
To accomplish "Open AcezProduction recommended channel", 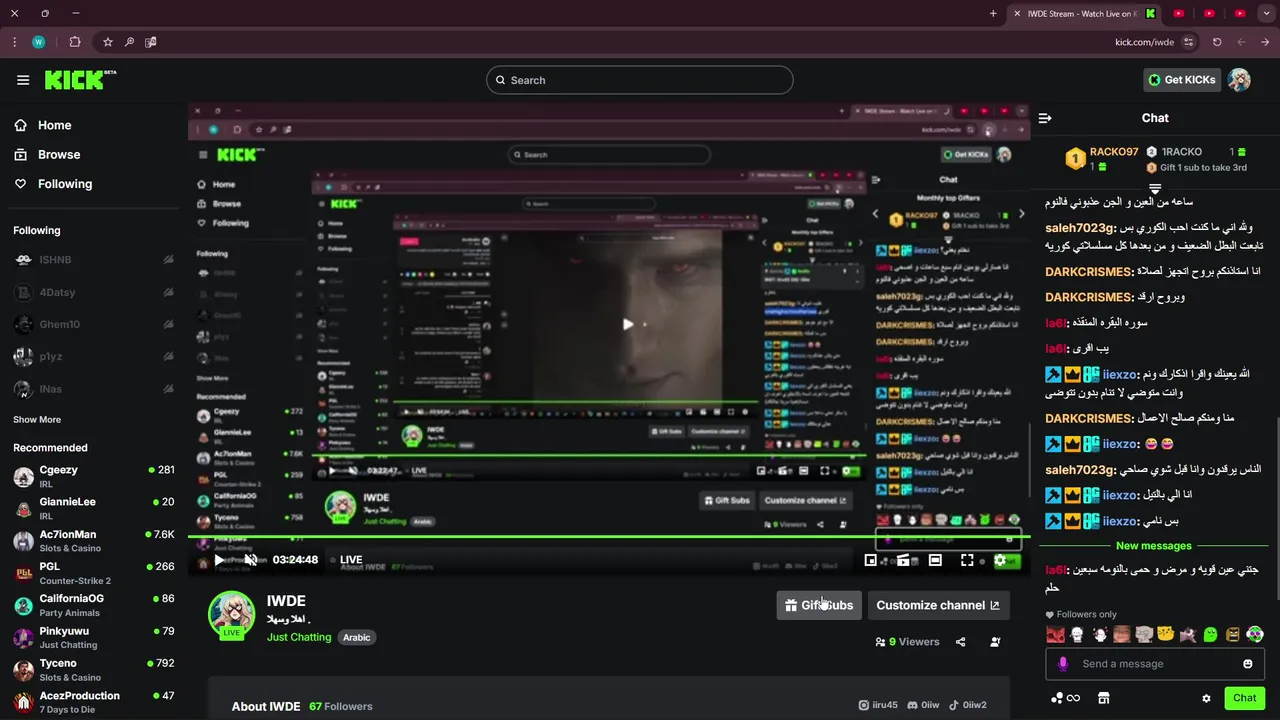I will pos(94,702).
